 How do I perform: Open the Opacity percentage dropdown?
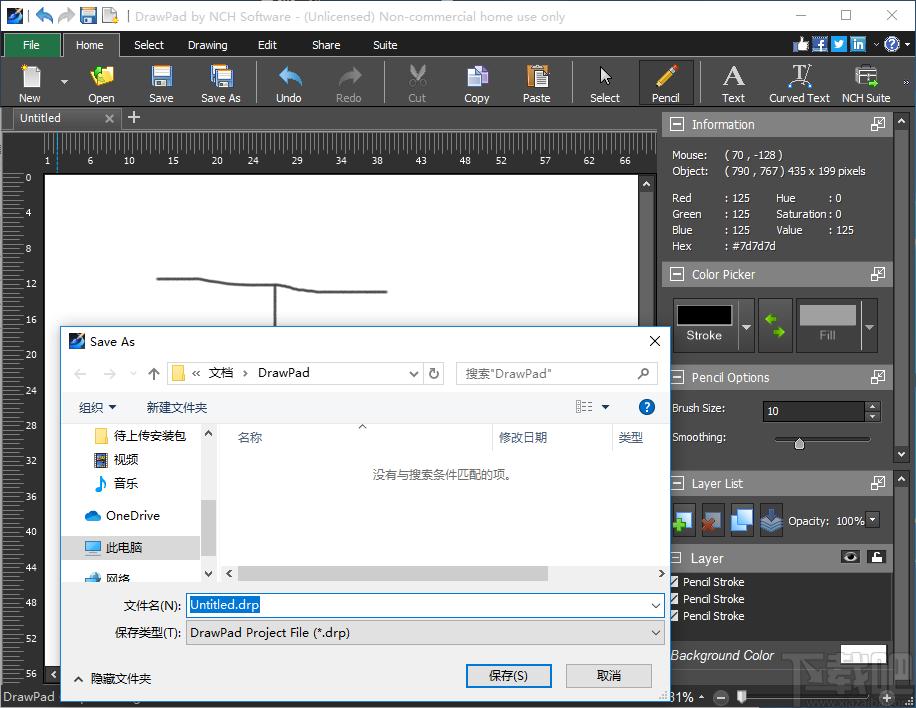tap(872, 520)
